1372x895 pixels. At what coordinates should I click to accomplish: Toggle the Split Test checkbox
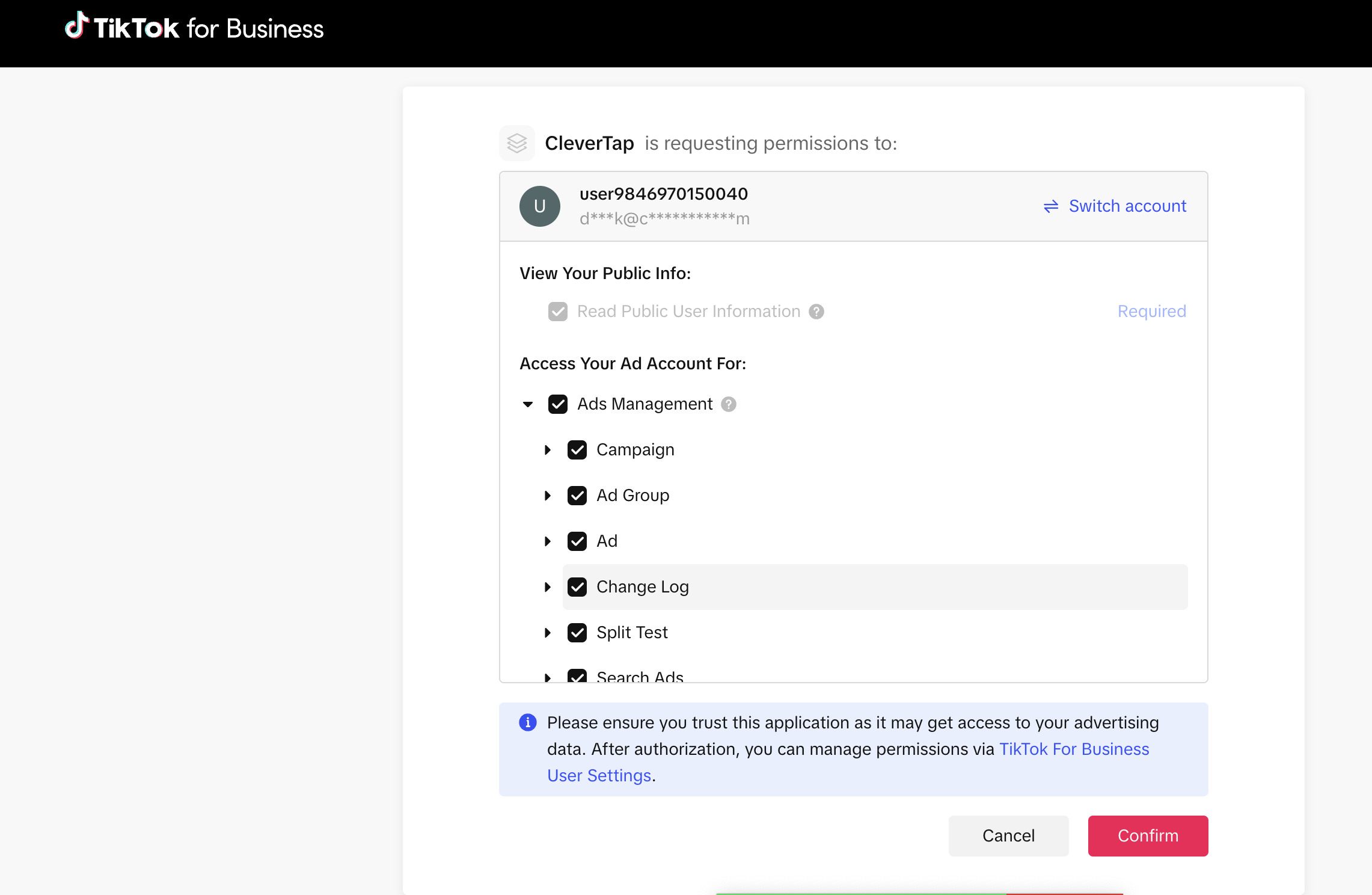[x=577, y=632]
